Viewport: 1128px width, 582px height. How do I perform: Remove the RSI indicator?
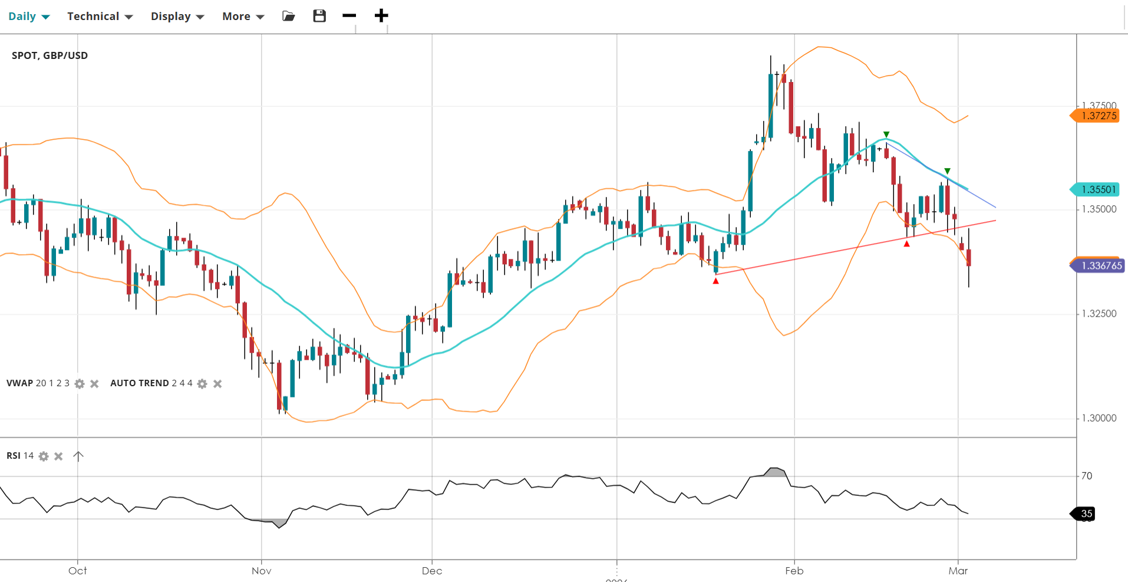tap(58, 456)
